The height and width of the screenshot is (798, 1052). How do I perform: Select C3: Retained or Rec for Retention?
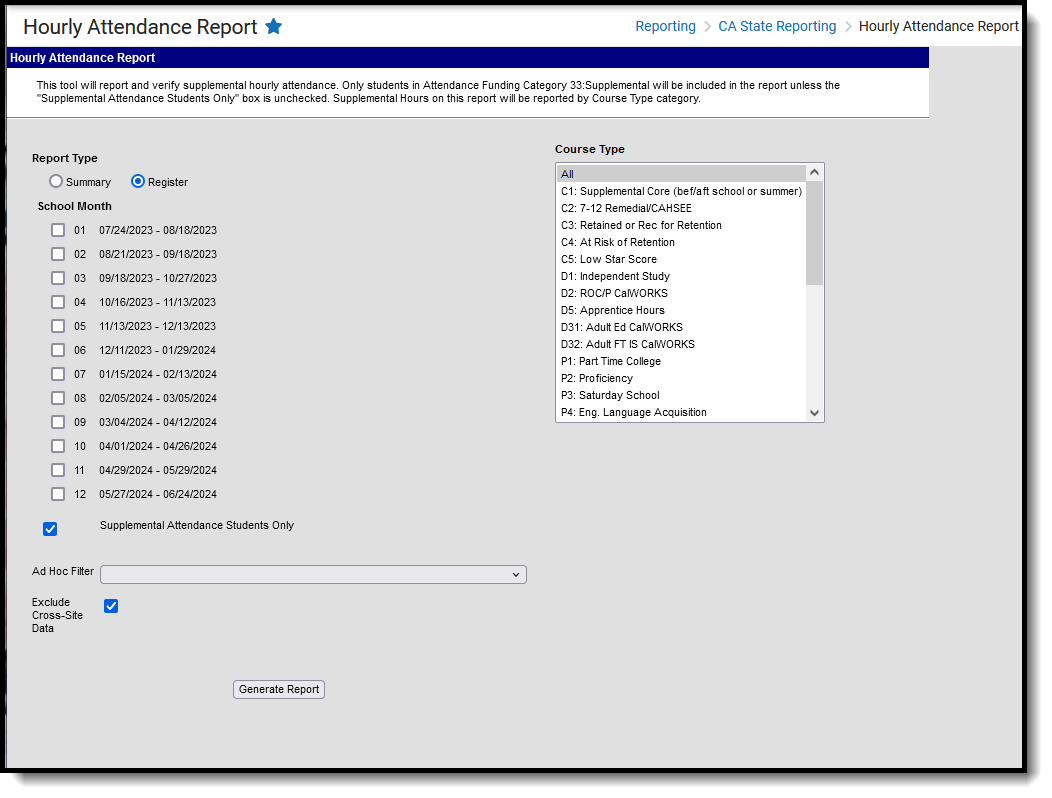681,225
